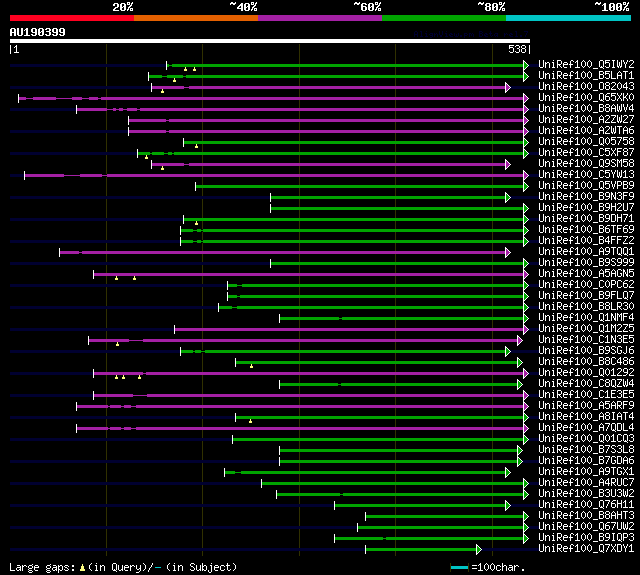
Task: Select the UniRef100_C5YW13 label
Action: pyautogui.click(x=586, y=175)
